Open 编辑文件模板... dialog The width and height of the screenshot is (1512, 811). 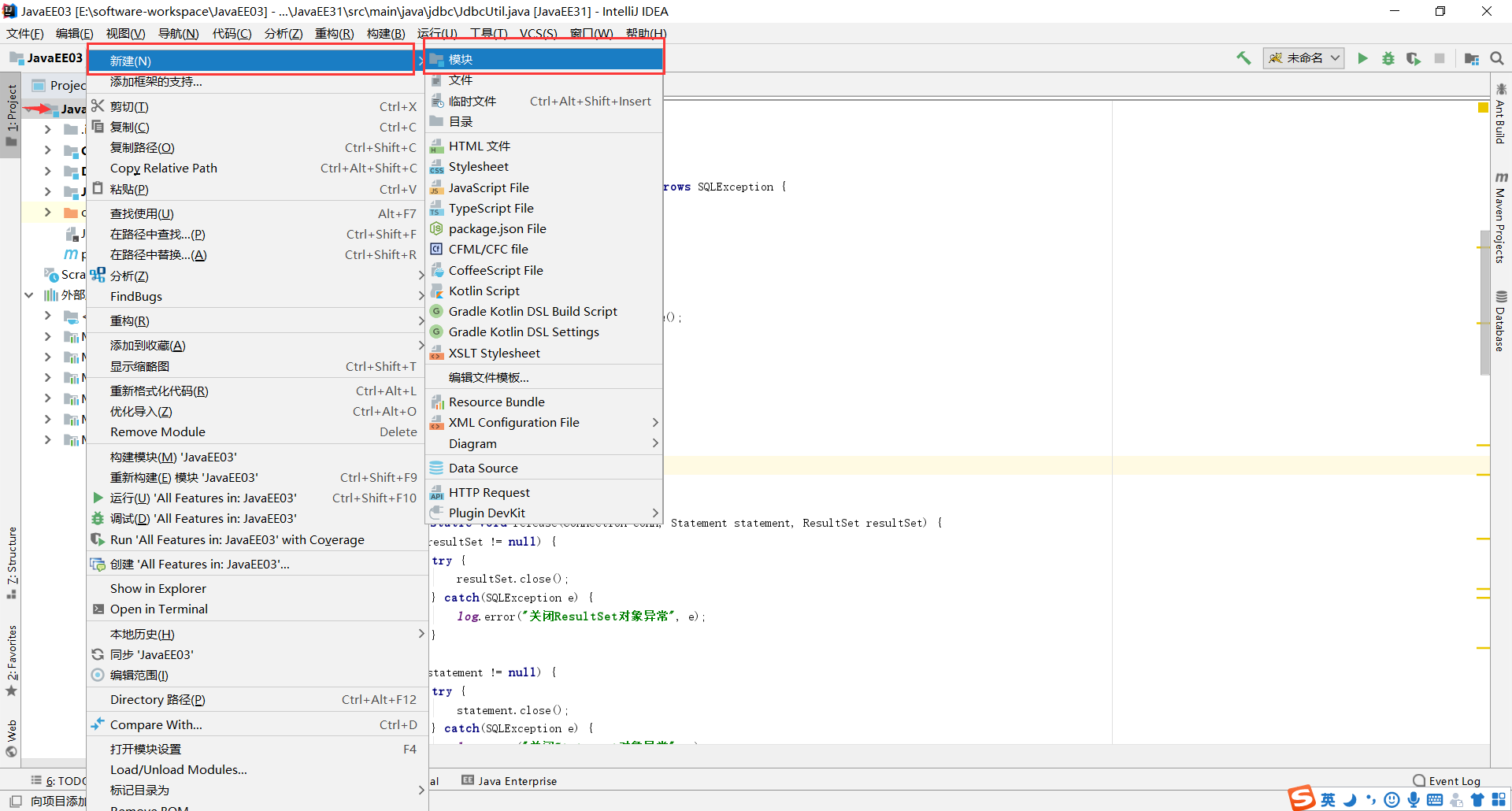544,377
